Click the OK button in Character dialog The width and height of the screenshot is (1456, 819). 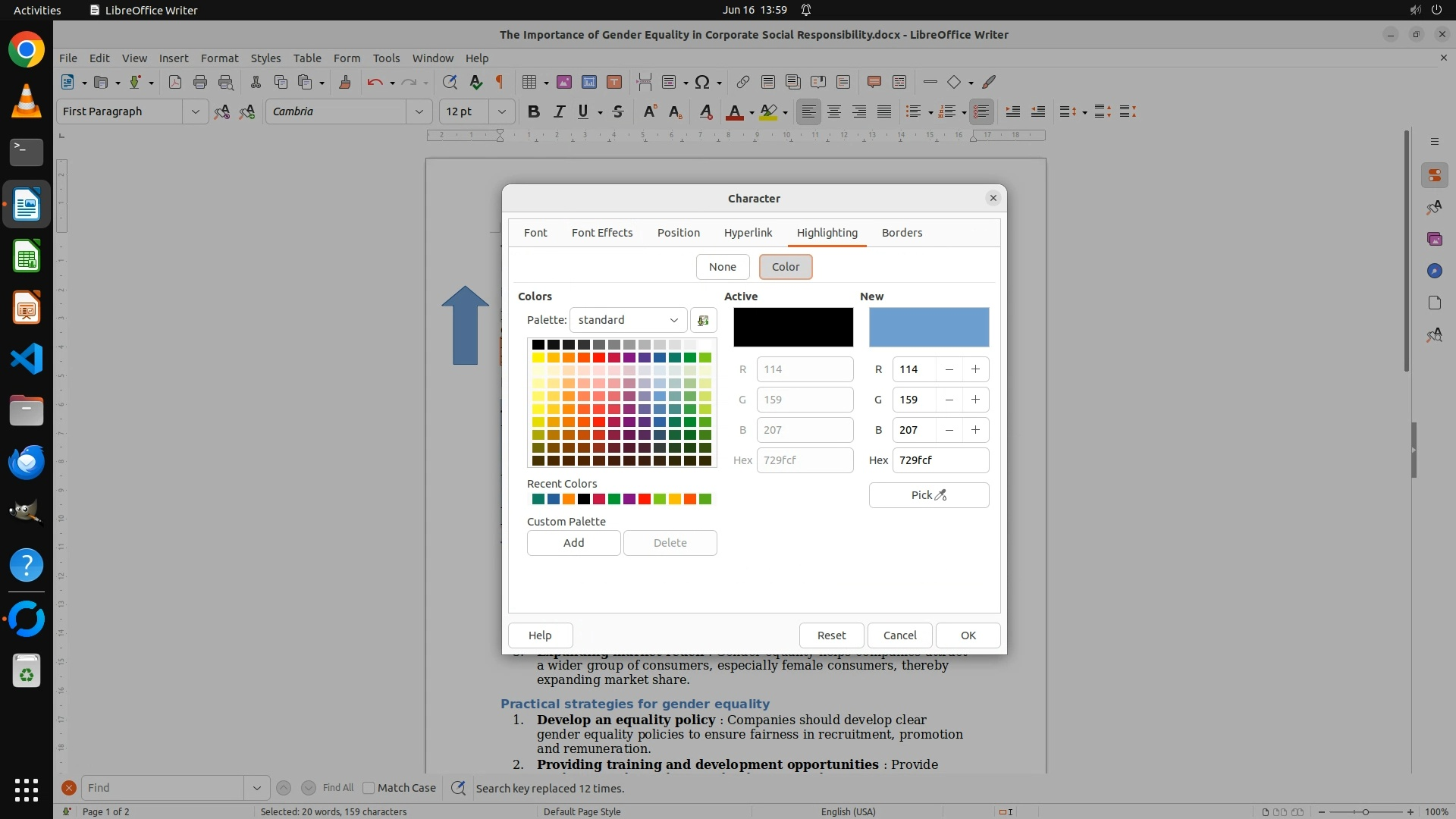[968, 635]
